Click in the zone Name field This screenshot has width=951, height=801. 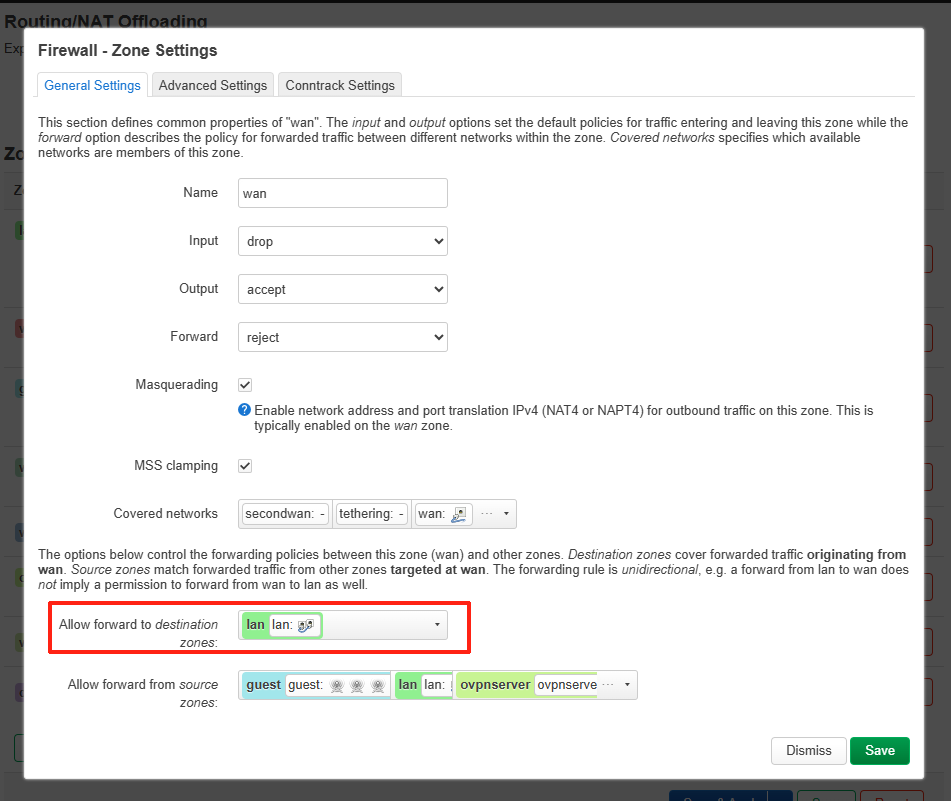pos(342,193)
